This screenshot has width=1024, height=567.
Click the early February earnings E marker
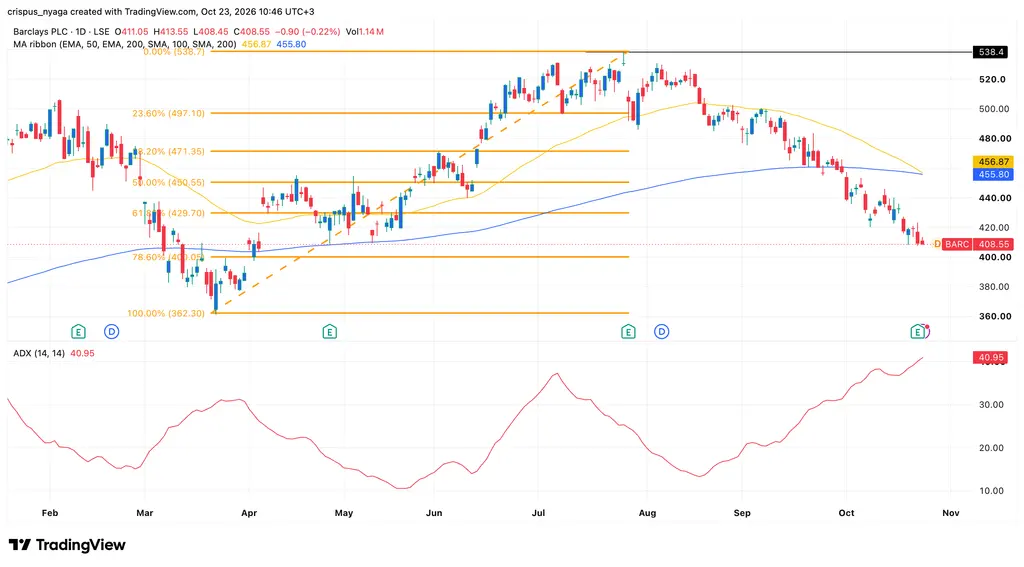pyautogui.click(x=78, y=332)
